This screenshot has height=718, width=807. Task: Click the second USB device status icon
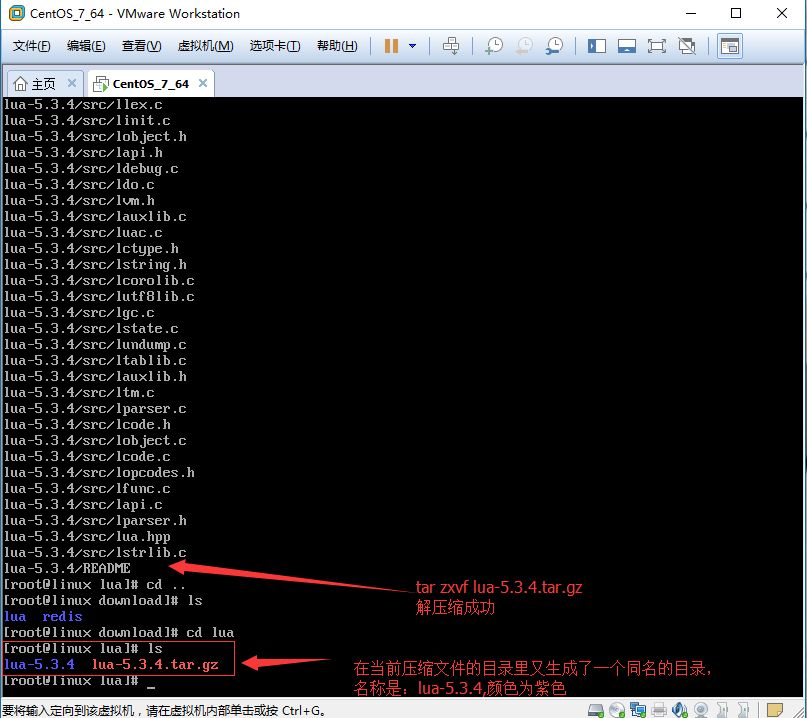(743, 710)
